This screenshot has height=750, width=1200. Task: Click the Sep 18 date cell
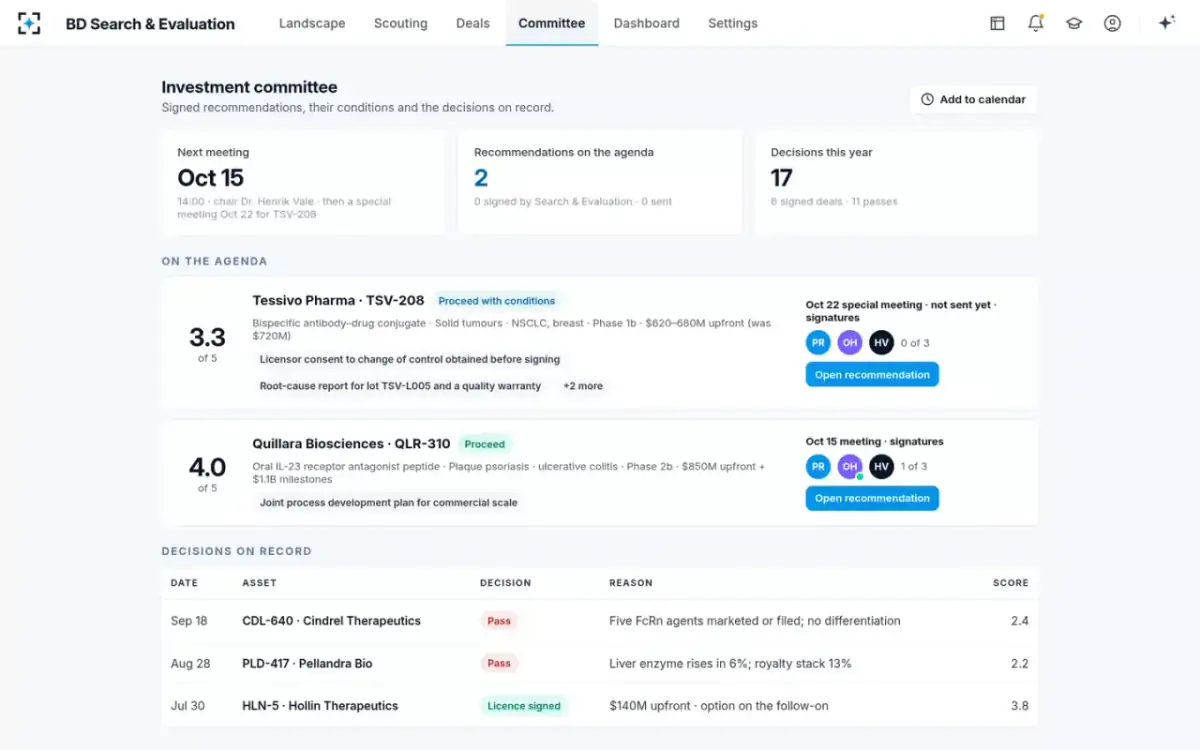tap(189, 621)
